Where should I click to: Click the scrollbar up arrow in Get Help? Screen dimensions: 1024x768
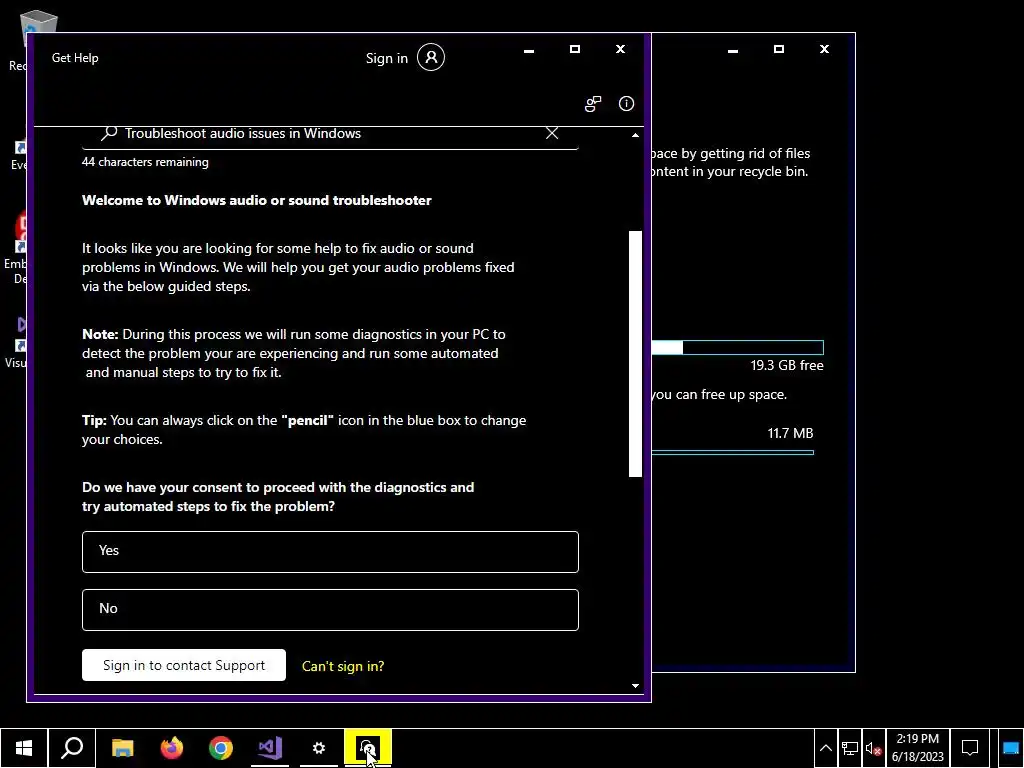tap(635, 135)
